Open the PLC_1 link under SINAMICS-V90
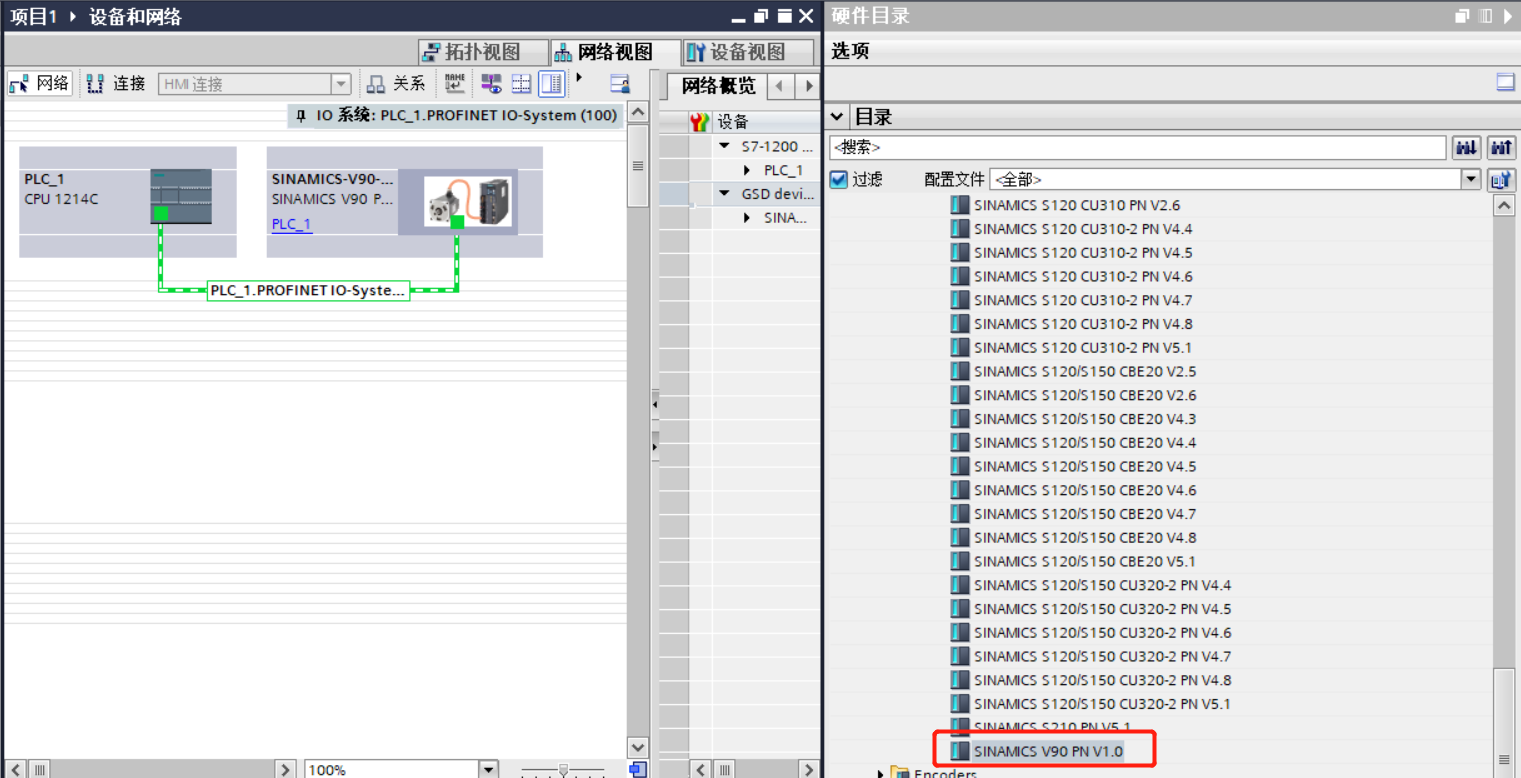The height and width of the screenshot is (778, 1521). click(x=292, y=224)
